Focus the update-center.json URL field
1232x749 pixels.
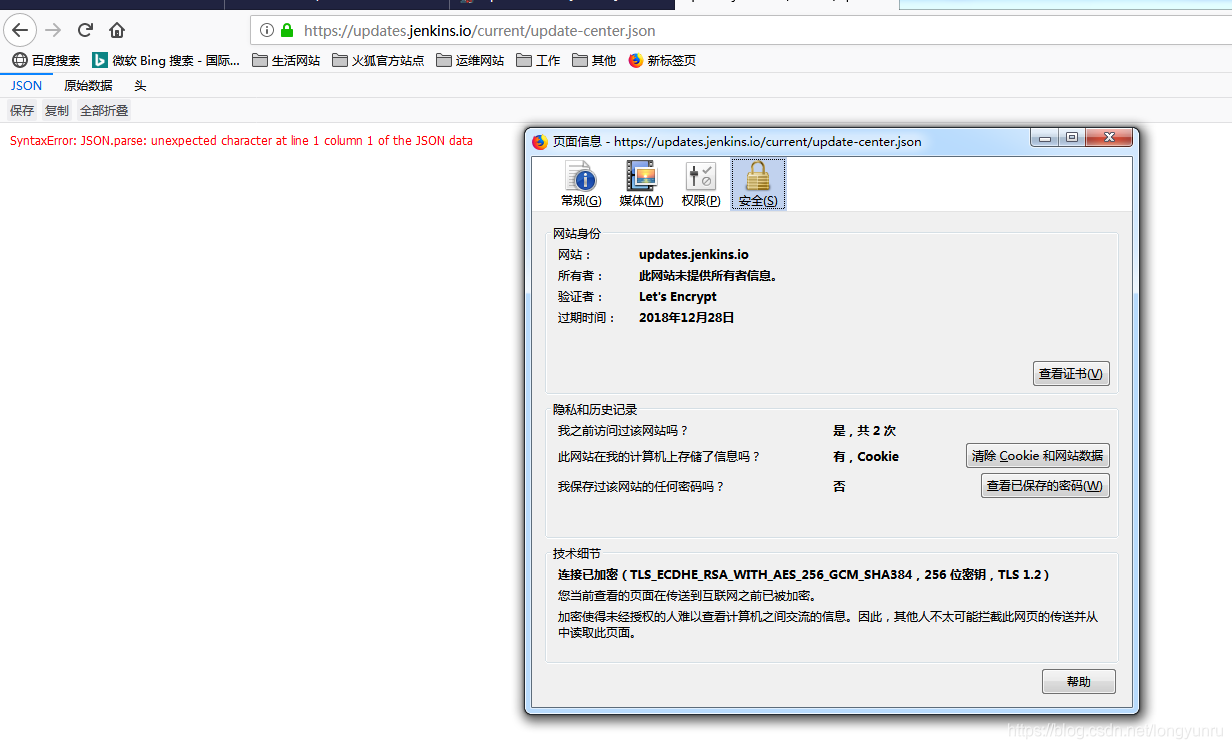tap(740, 31)
